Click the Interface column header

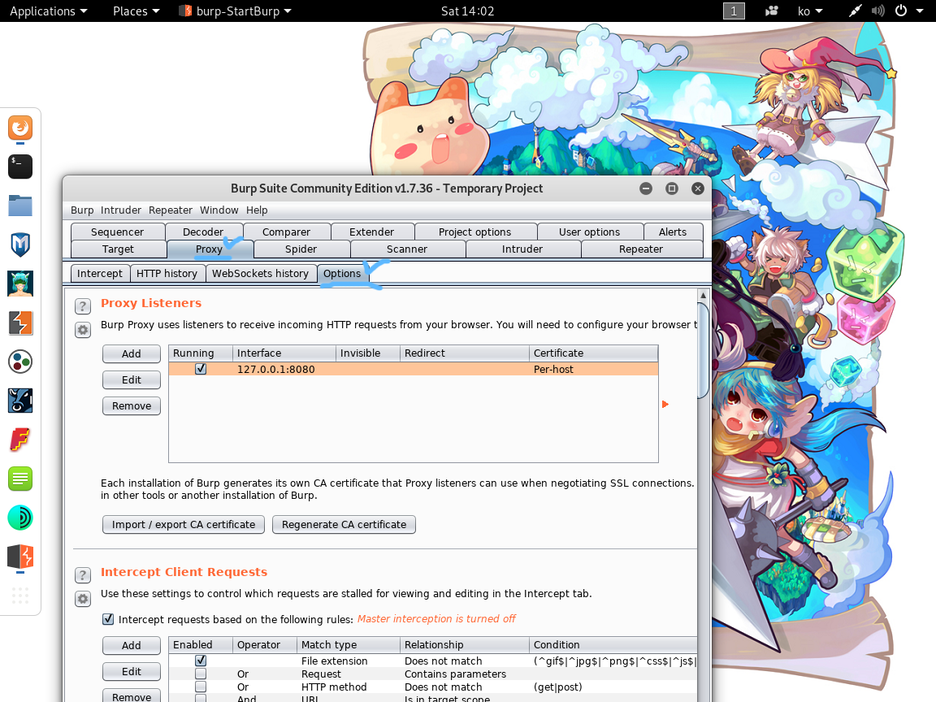284,353
